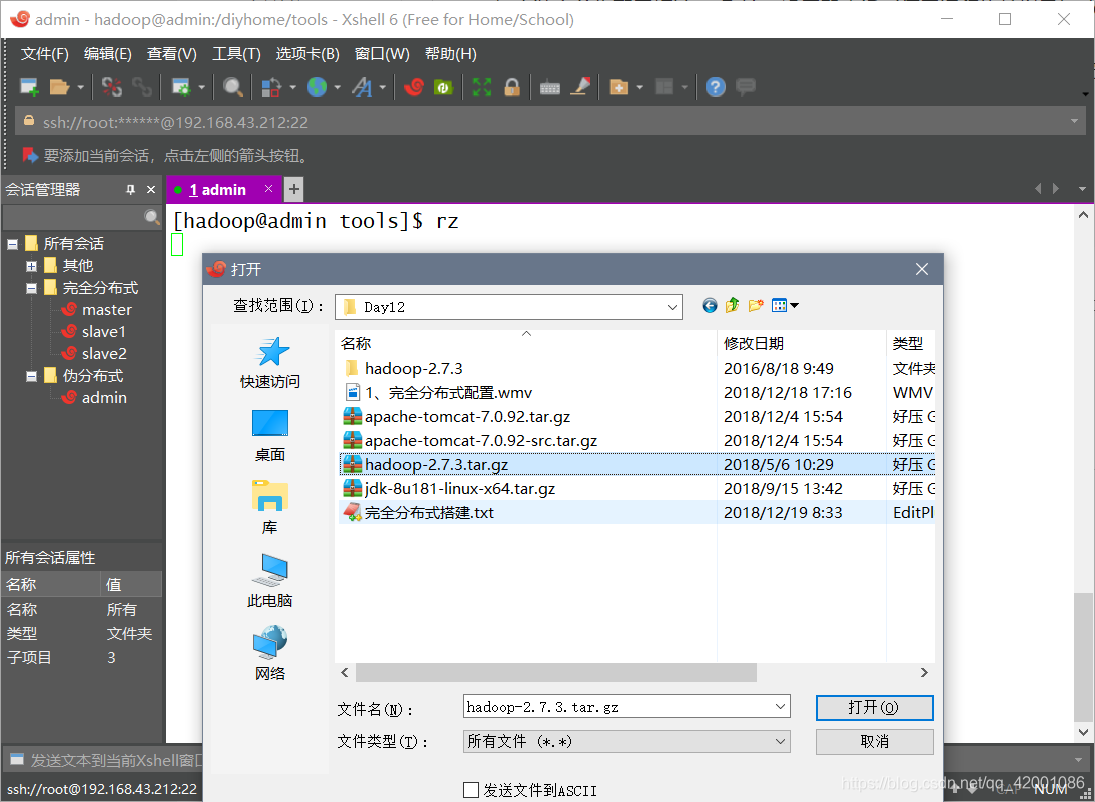Select the master session in tree
This screenshot has width=1095, height=802.
coord(106,310)
